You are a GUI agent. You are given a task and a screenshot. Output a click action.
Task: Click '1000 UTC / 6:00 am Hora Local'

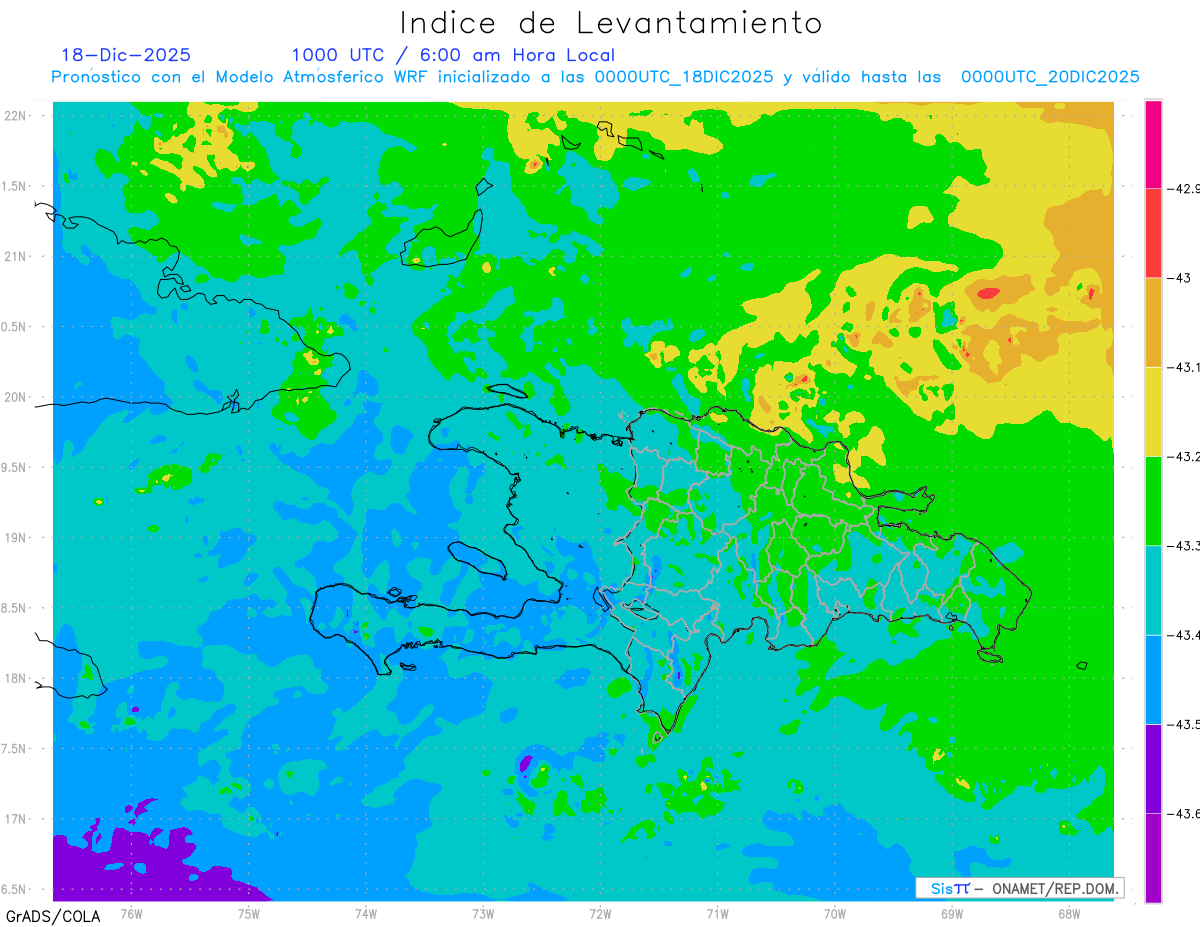coord(453,55)
